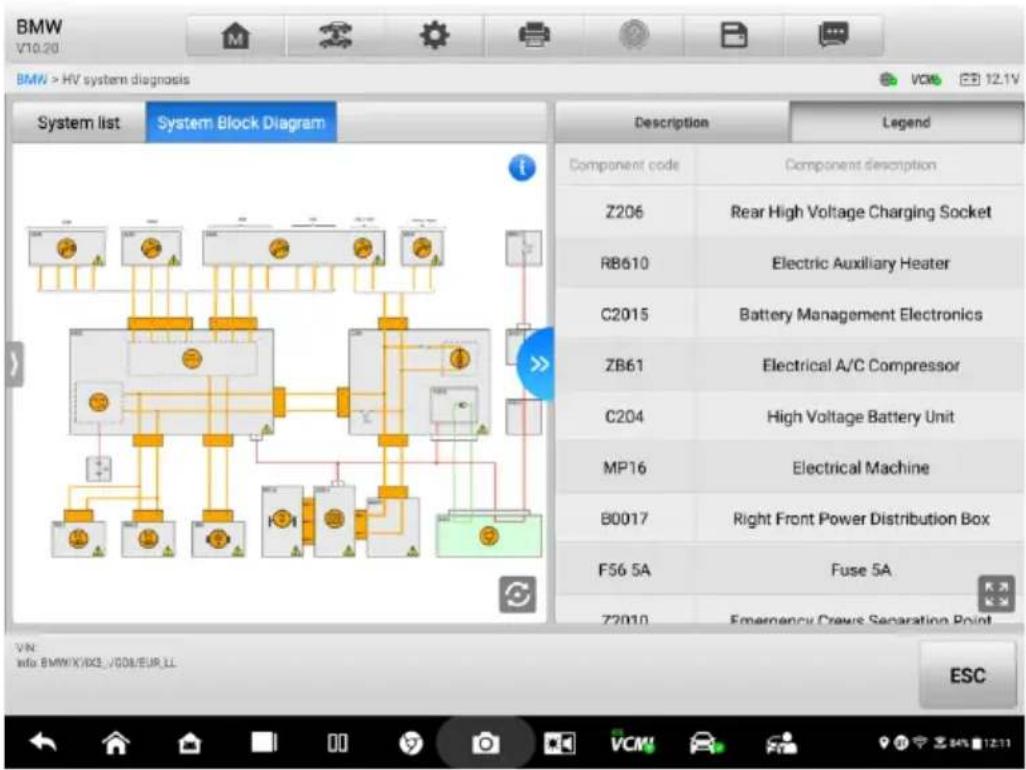Image resolution: width=1026 pixels, height=770 pixels.
Task: Check battery voltage 12.1V indicator
Action: coord(989,80)
